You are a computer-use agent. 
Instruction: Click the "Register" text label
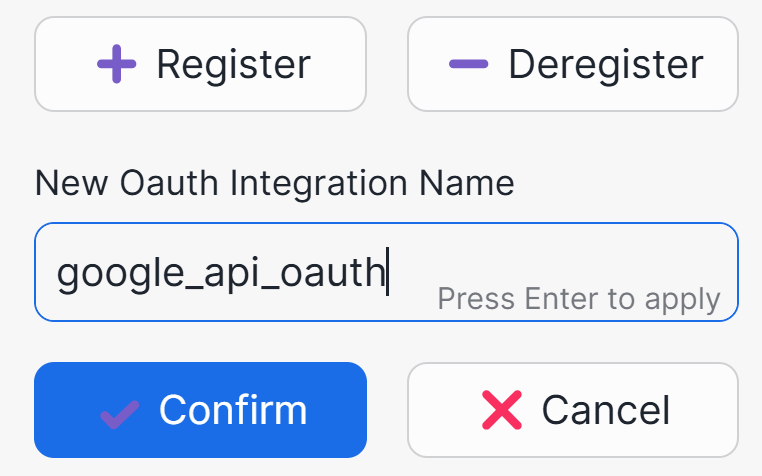233,65
